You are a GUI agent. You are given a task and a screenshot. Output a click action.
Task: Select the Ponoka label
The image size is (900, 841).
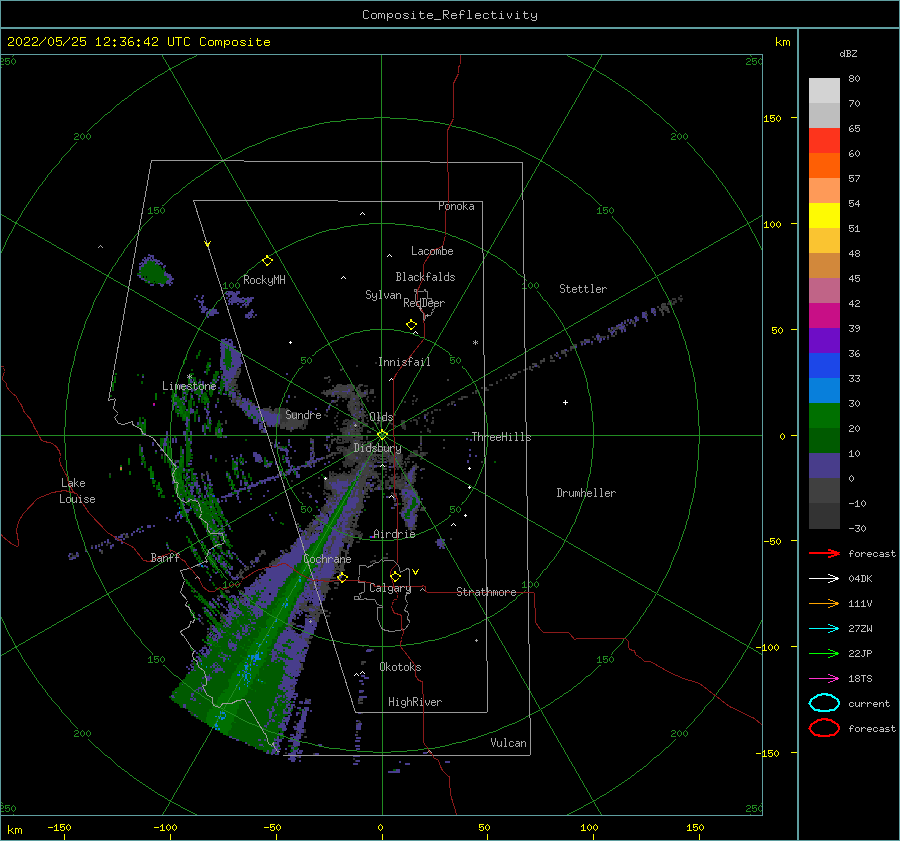point(456,206)
